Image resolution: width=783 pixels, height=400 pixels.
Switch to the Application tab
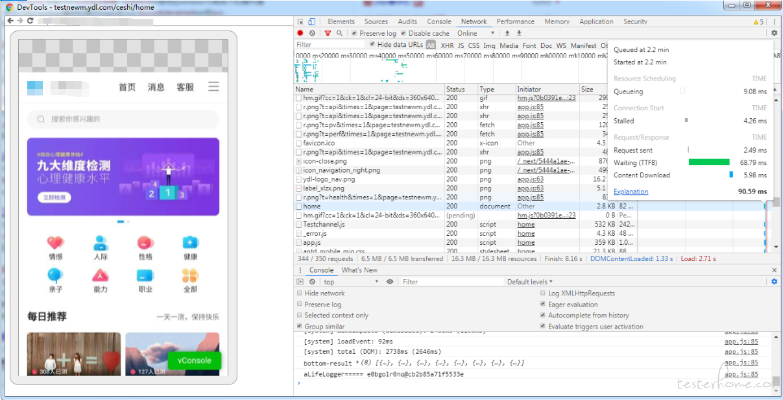[x=596, y=21]
